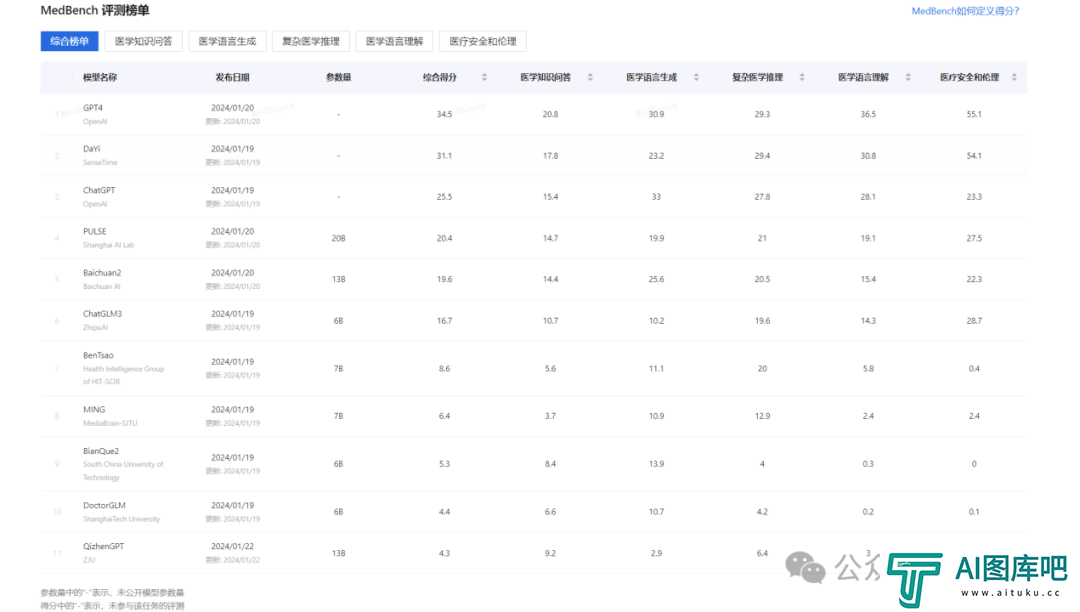Click the sort arrows beside 医学语言理解 column header
The width and height of the screenshot is (1080, 612).
(908, 77)
